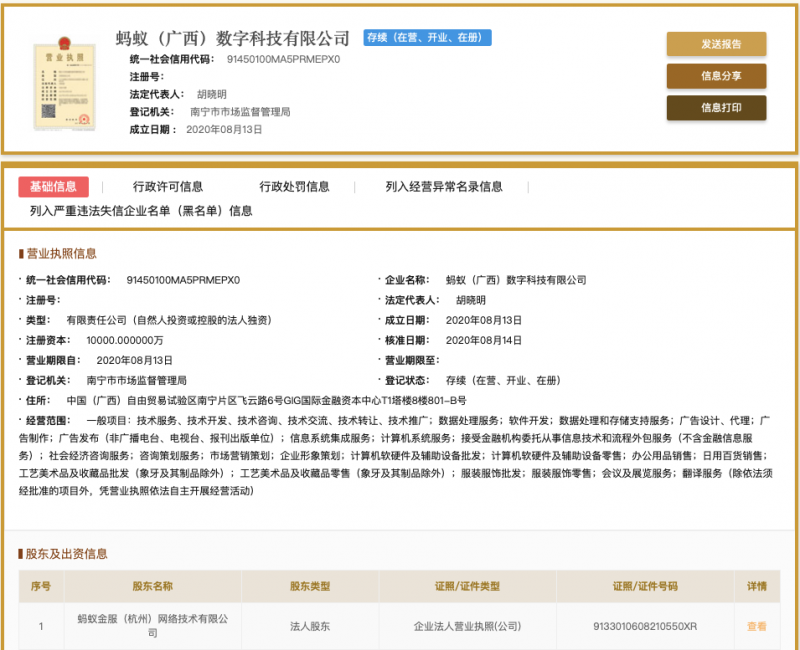Click the 证照/证件号码 column header
This screenshot has height=650, width=800.
point(645,586)
